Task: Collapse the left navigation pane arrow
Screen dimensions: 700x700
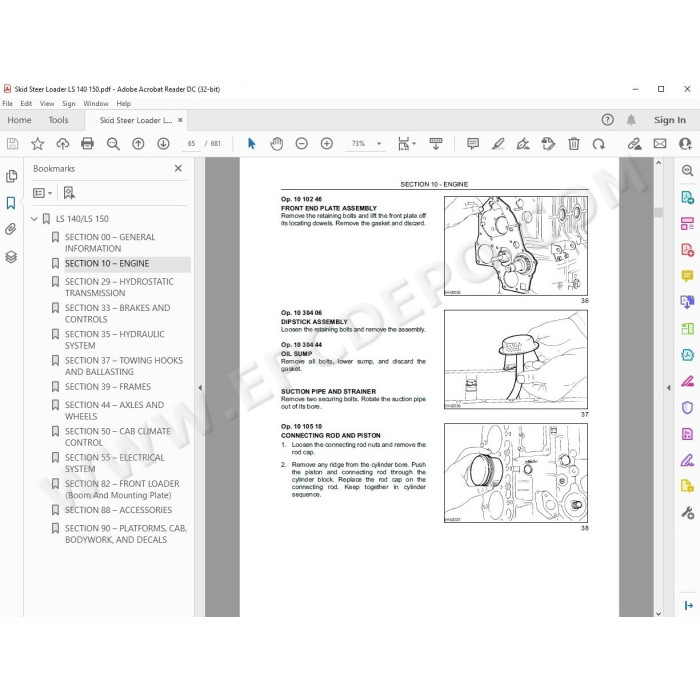Action: [x=200, y=388]
